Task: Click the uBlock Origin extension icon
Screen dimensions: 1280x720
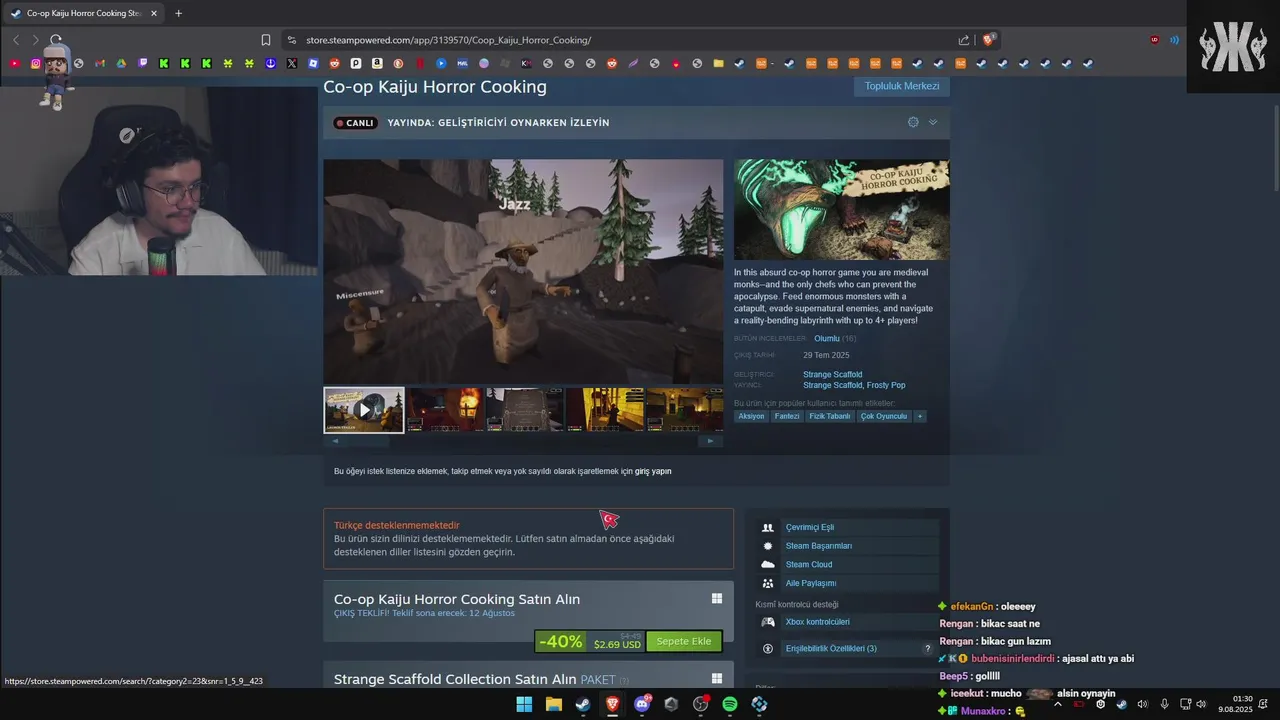Action: coord(1155,40)
